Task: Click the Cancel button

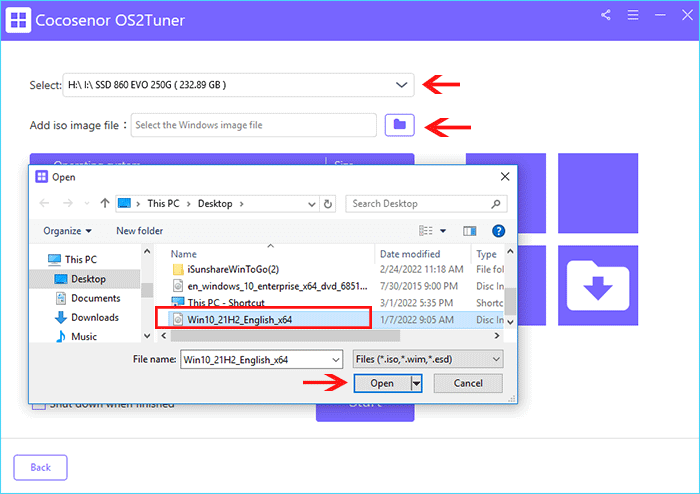Action: [468, 383]
